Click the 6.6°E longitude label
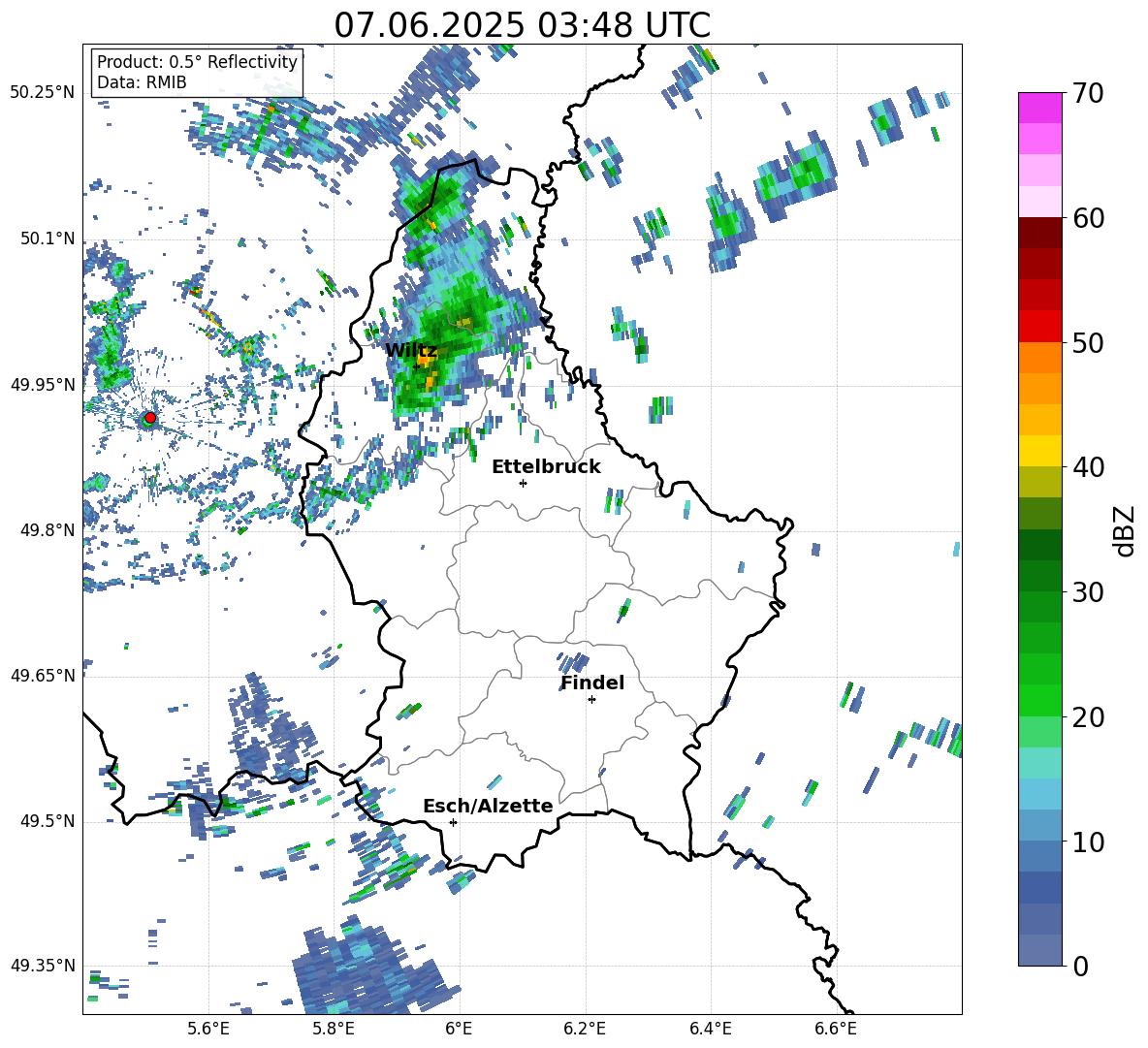Screen dimensions: 1148x1048 (836, 1029)
